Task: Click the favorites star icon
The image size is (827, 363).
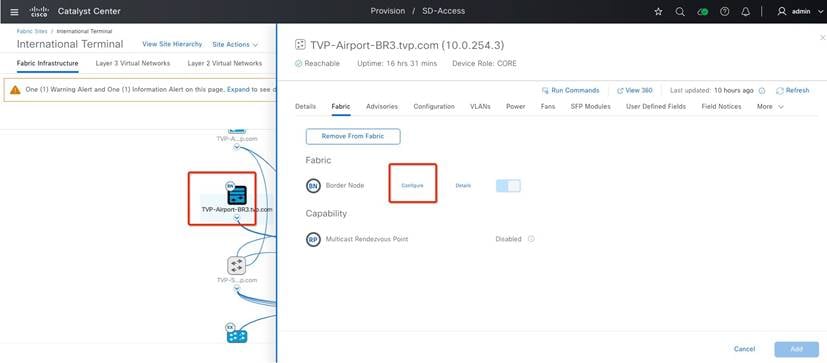Action: (x=658, y=11)
